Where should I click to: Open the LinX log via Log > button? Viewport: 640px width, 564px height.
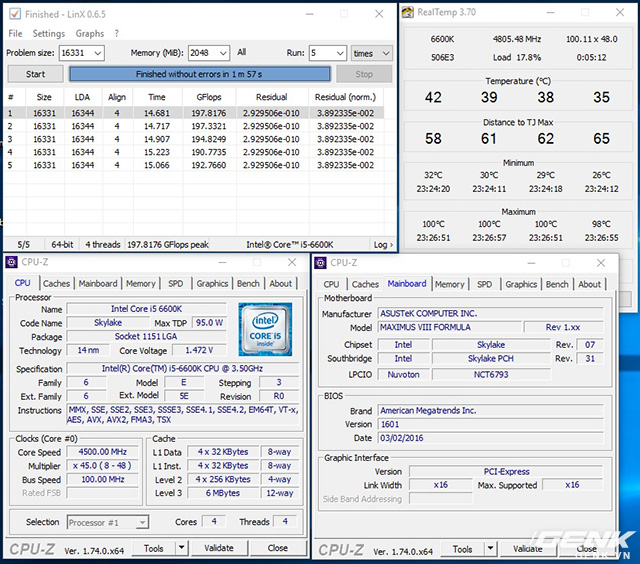[x=382, y=244]
